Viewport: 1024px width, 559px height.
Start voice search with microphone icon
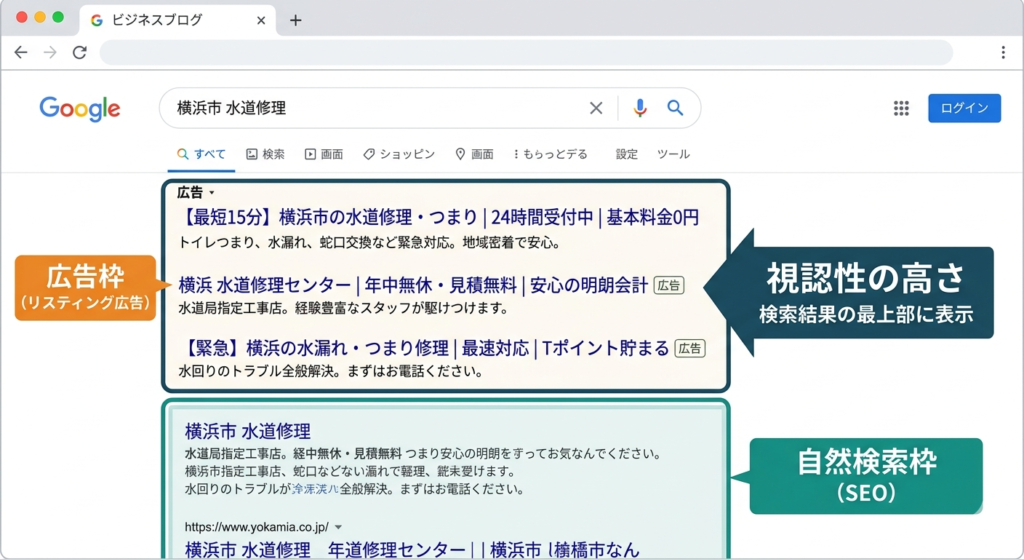pyautogui.click(x=640, y=108)
